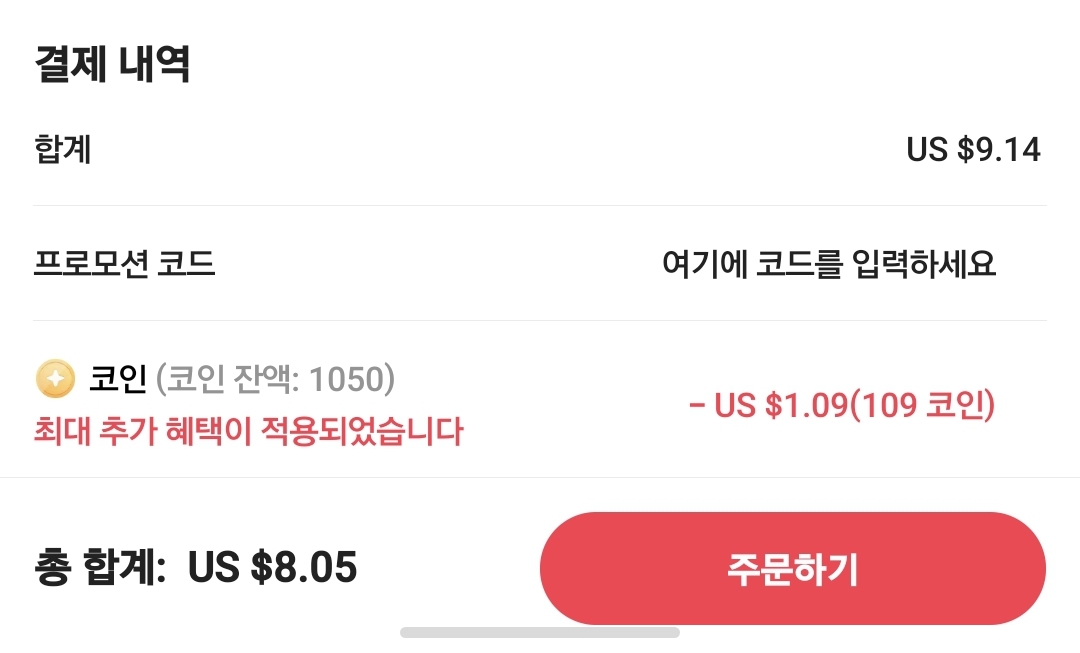
Task: Tap the 합계 subtotal label
Action: click(x=63, y=150)
